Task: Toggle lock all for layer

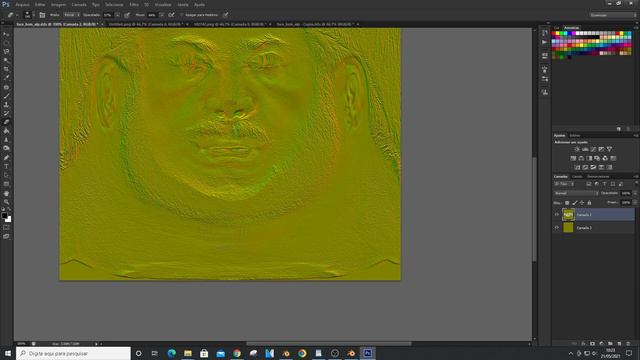Action: (589, 203)
